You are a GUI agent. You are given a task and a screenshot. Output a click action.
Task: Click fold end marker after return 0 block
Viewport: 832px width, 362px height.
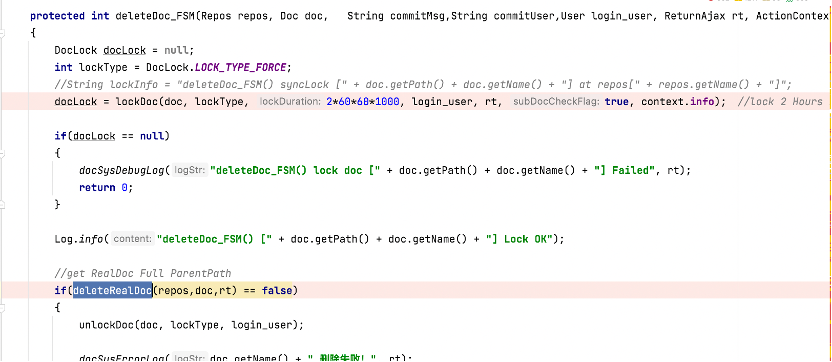click(x=3, y=204)
